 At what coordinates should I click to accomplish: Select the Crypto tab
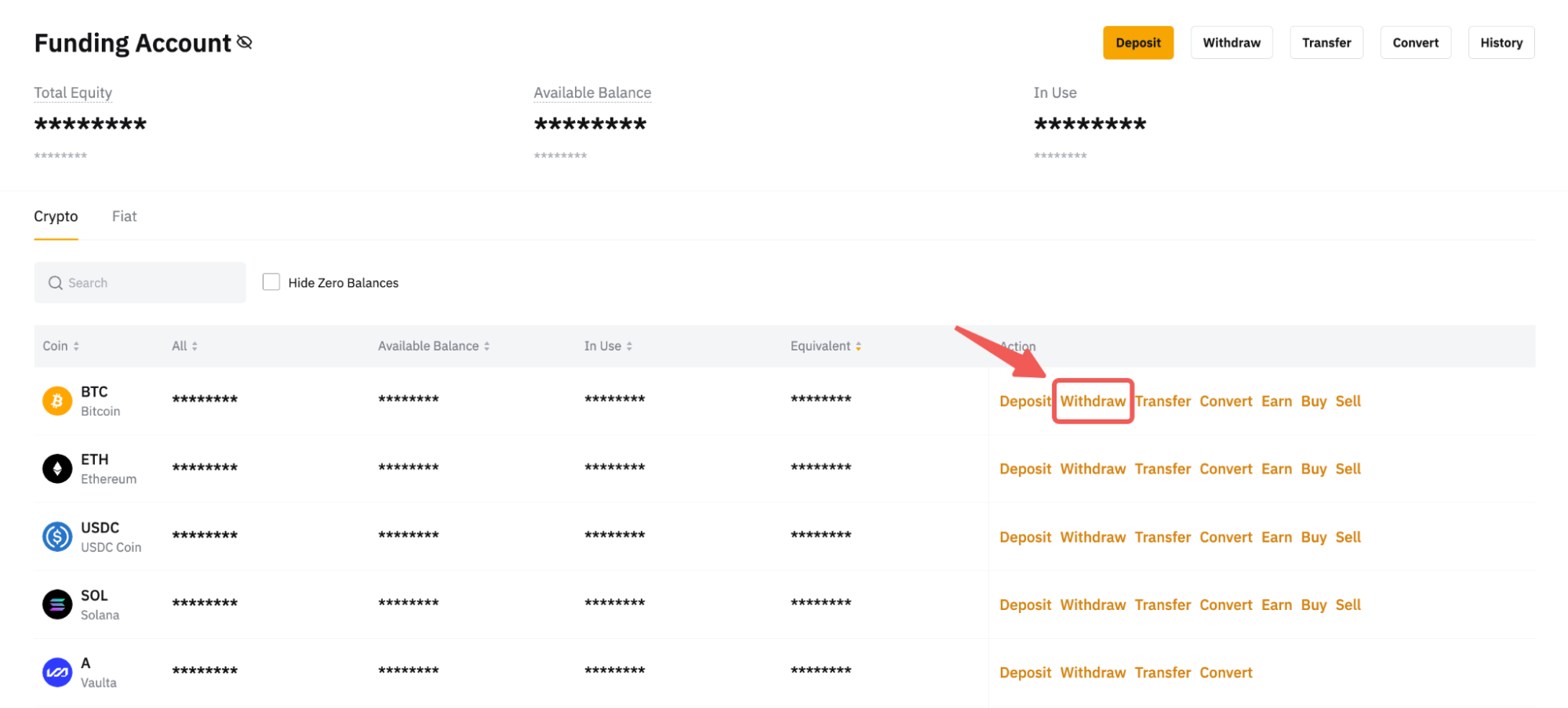[x=56, y=216]
